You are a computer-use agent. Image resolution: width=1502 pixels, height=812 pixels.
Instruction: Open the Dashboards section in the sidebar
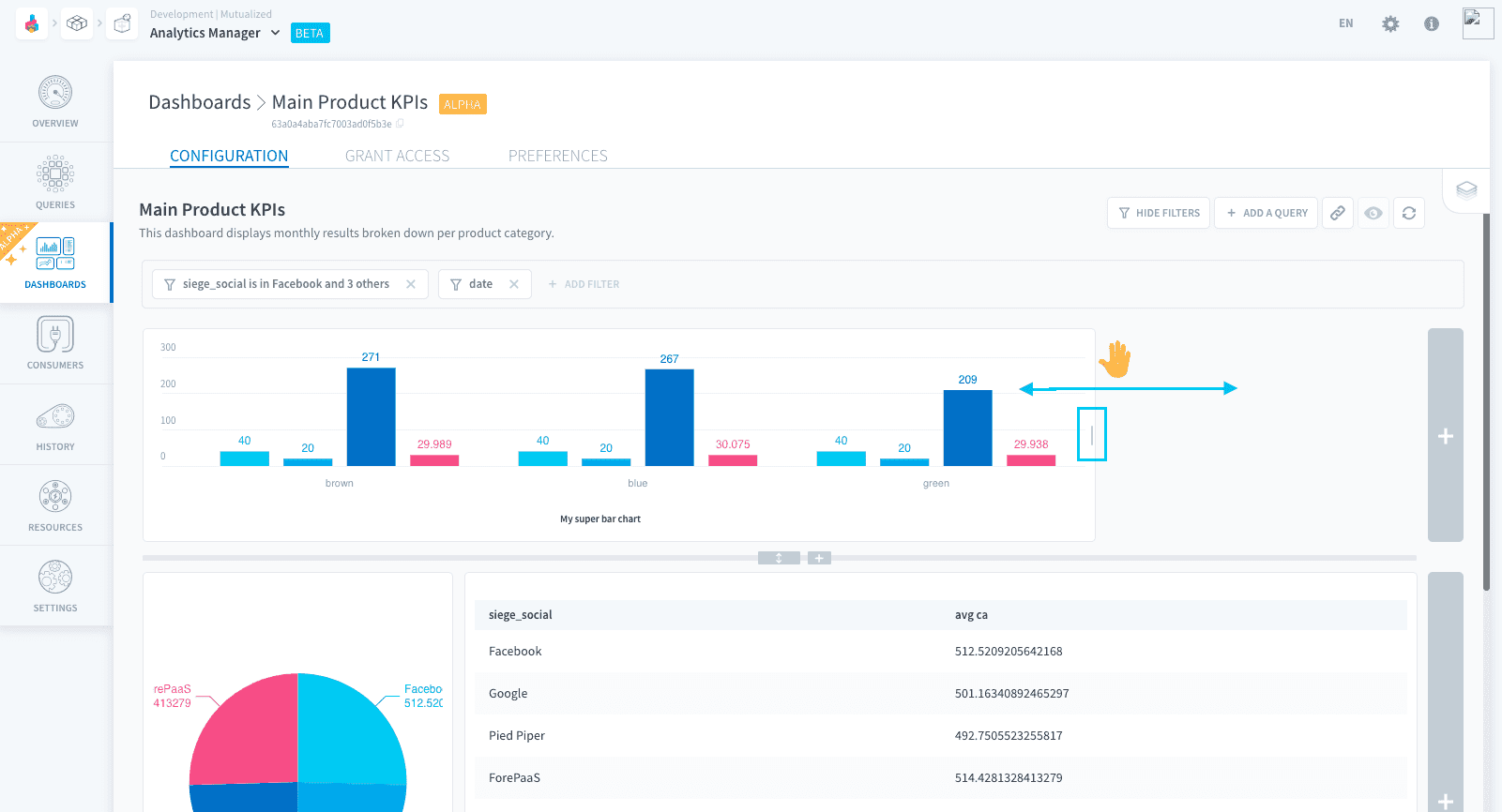point(55,263)
